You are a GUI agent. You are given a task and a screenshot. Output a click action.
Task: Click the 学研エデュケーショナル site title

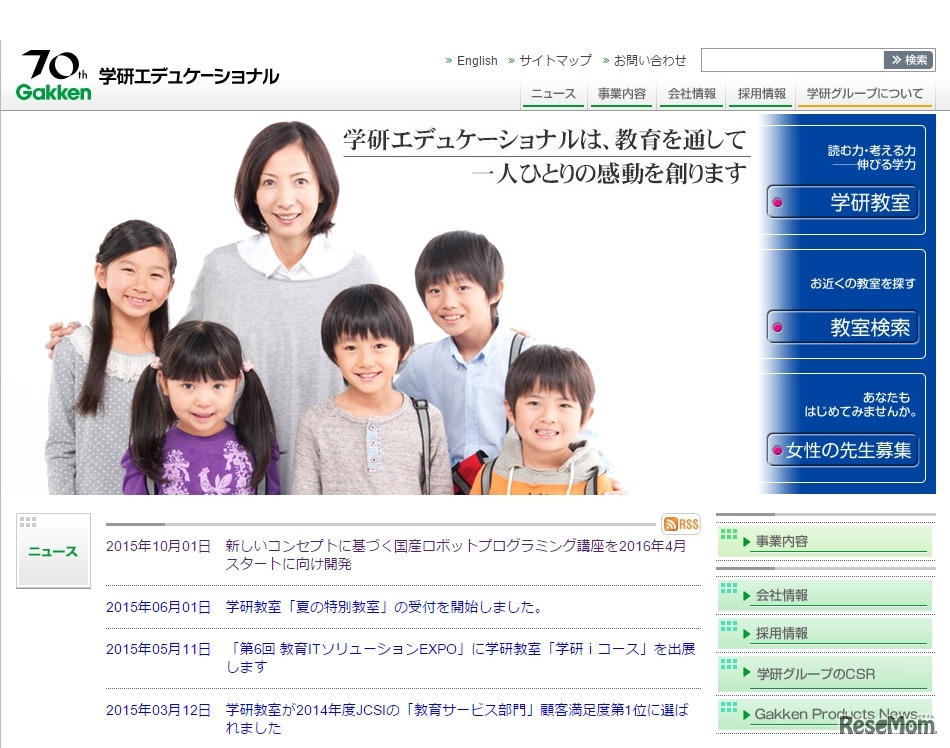click(x=189, y=77)
